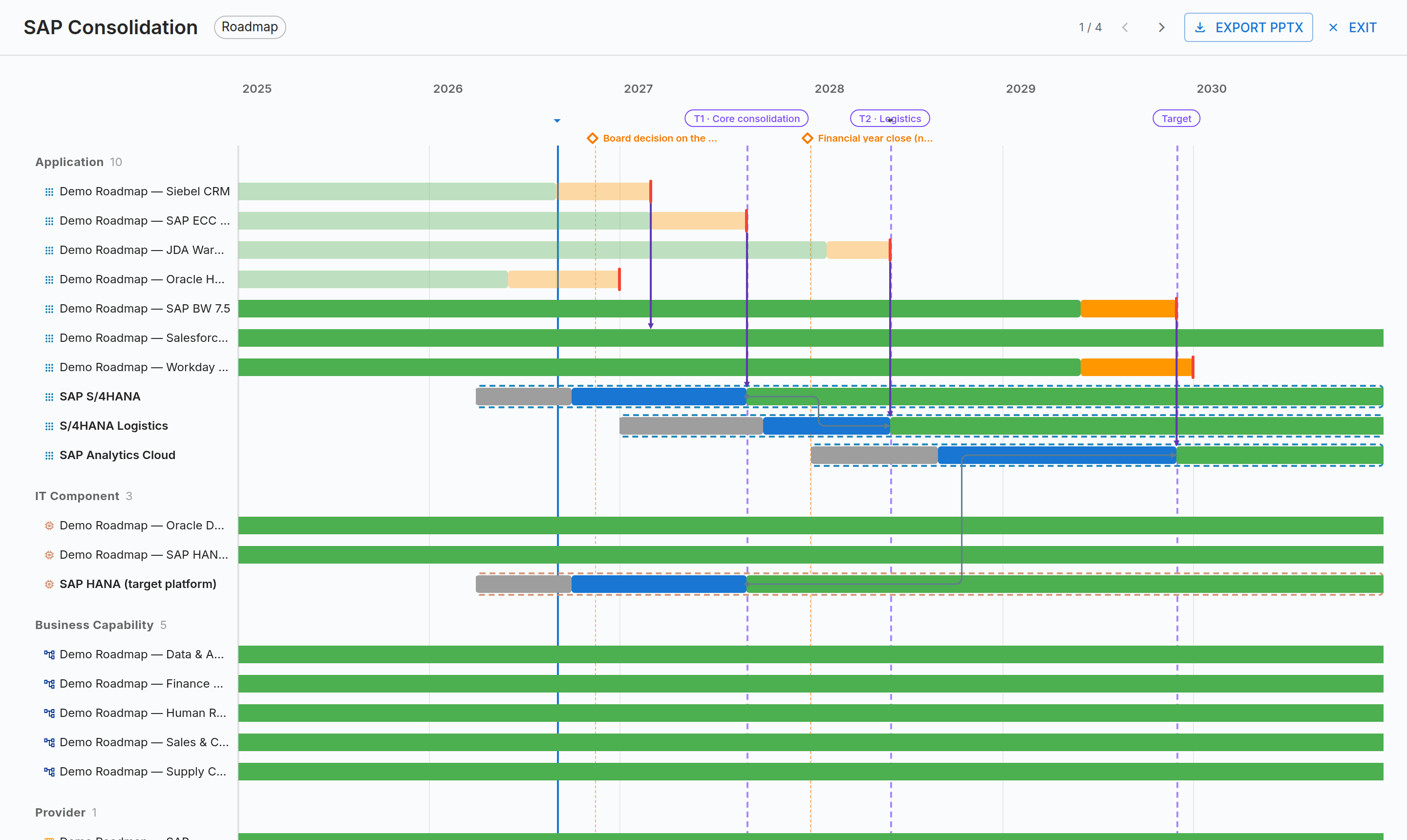The image size is (1407, 840).
Task: Click the blue SAP Analytics Cloud phase bar
Action: coord(1057,455)
